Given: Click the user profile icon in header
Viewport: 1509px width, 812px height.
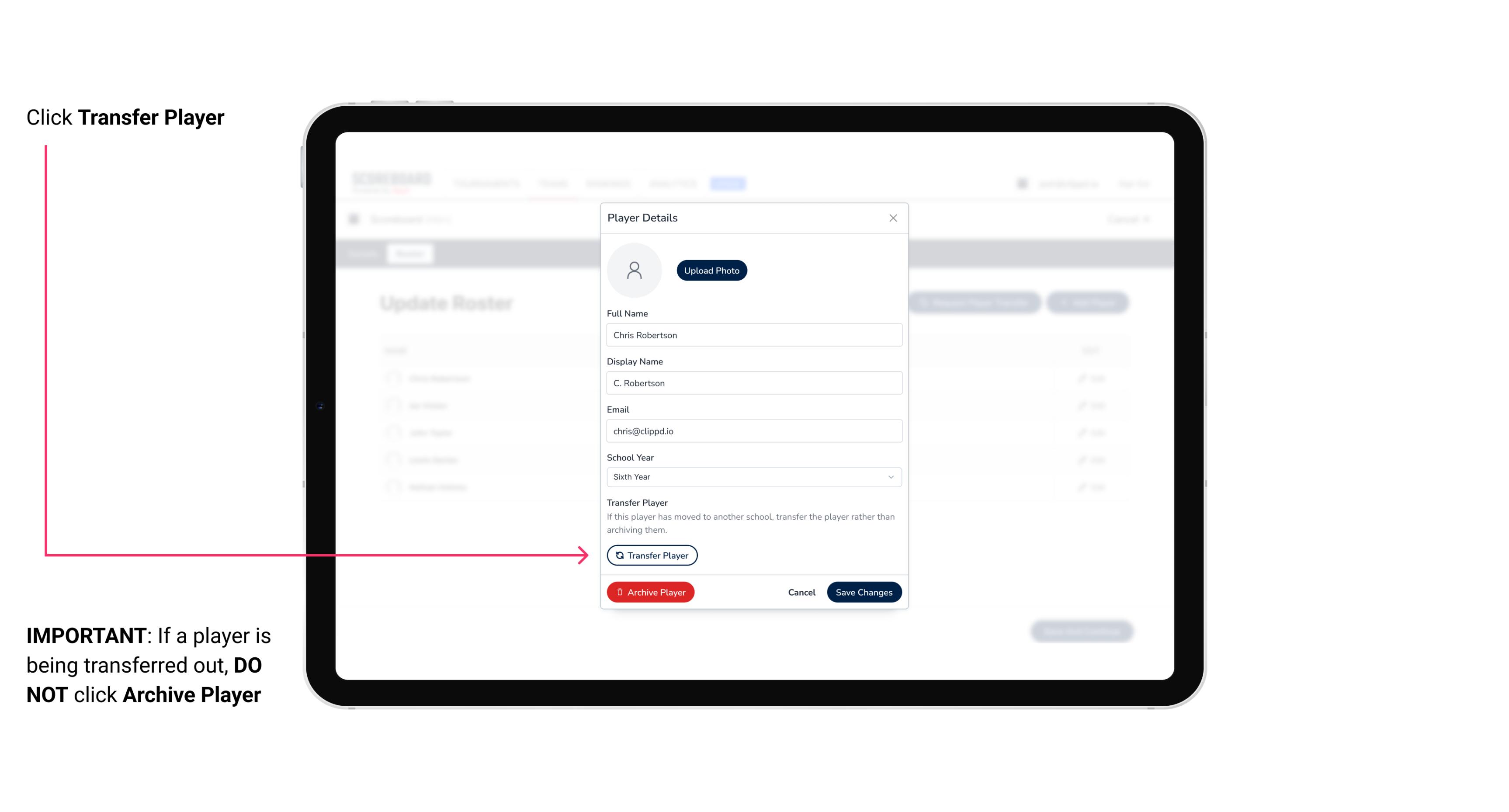Looking at the screenshot, I should (x=1022, y=184).
